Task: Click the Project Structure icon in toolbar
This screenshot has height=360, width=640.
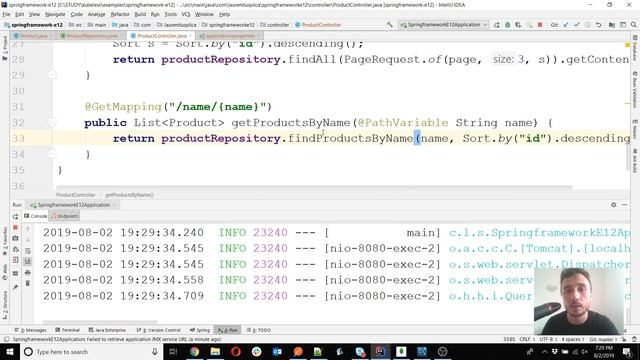Action: pyautogui.click(x=612, y=25)
